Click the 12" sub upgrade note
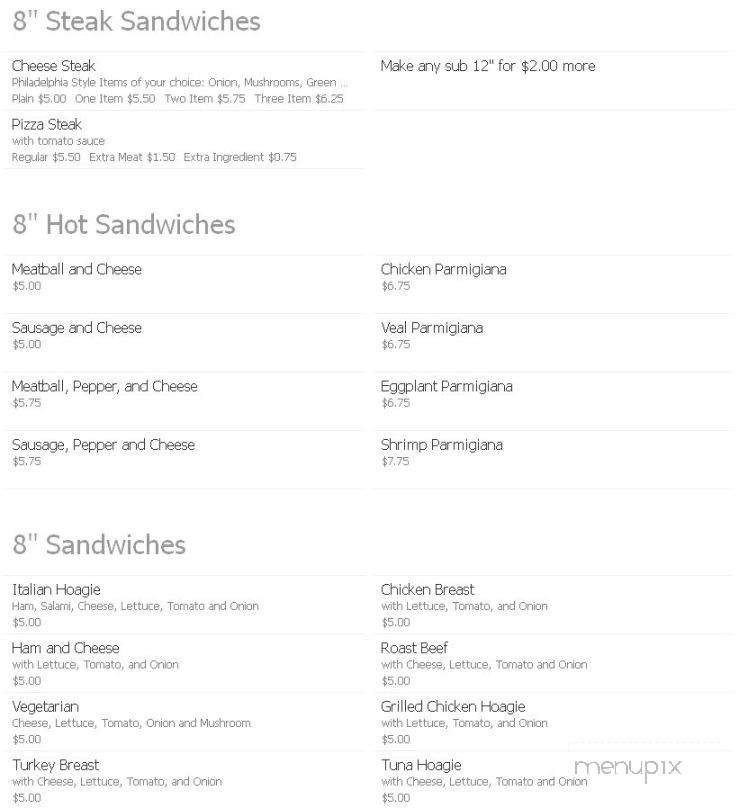This screenshot has width=748, height=808. click(488, 66)
